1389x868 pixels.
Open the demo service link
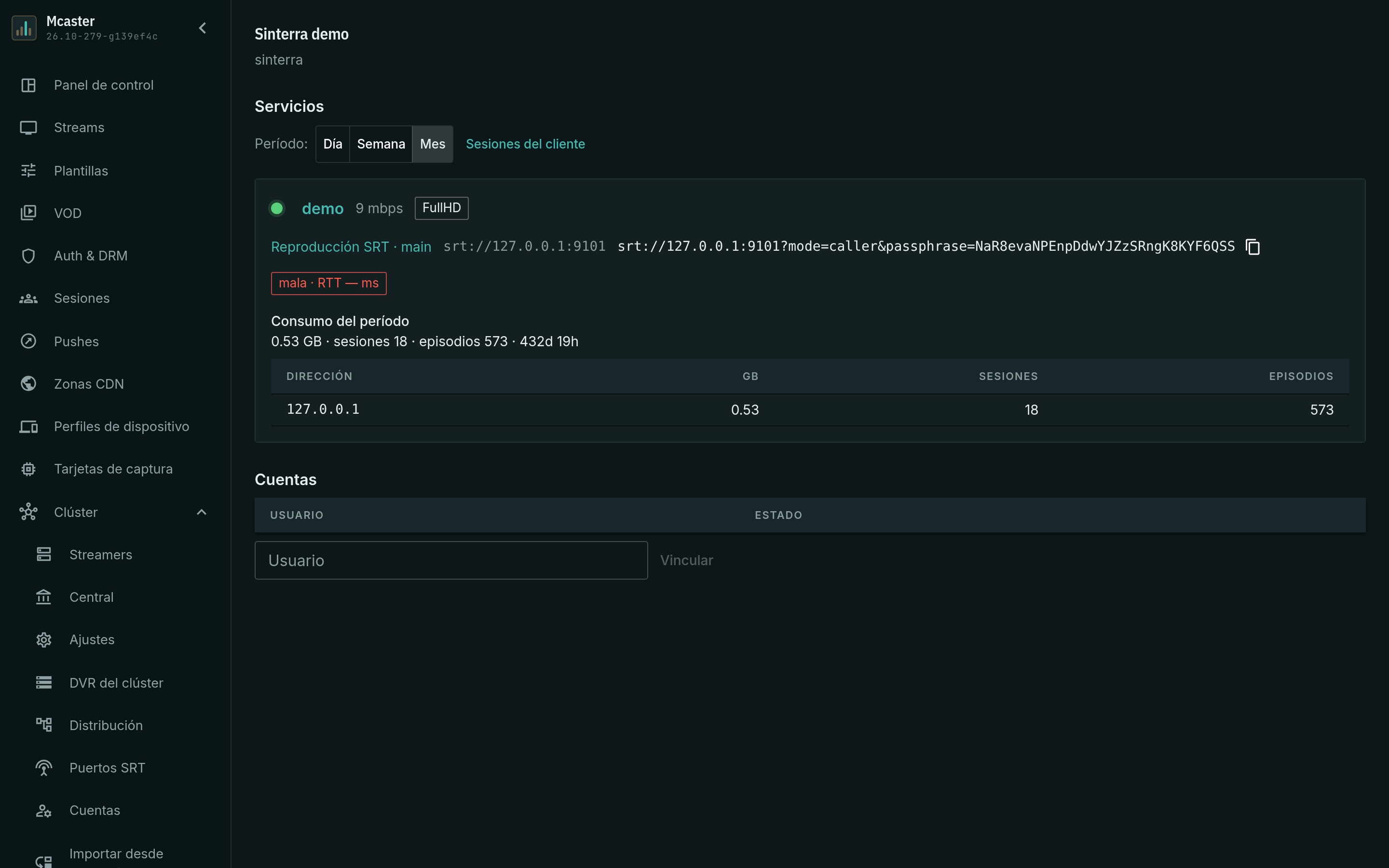tap(323, 208)
